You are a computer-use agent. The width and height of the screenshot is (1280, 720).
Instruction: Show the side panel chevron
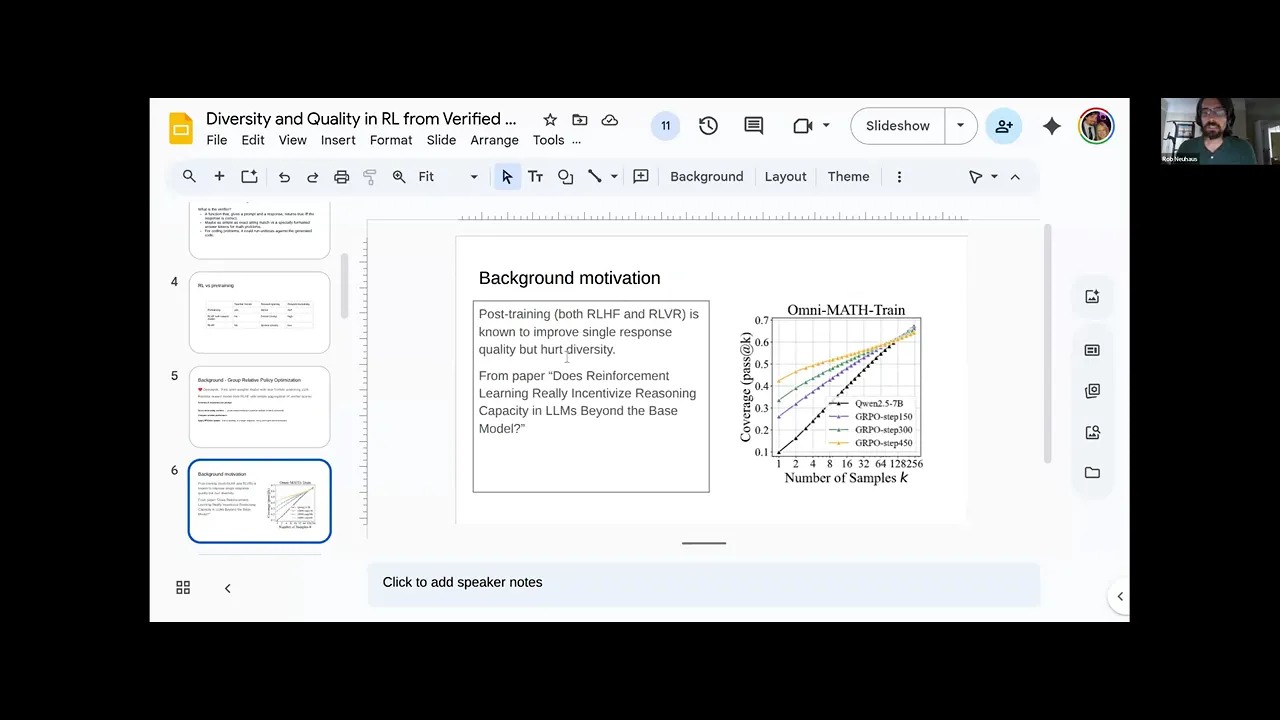1120,596
